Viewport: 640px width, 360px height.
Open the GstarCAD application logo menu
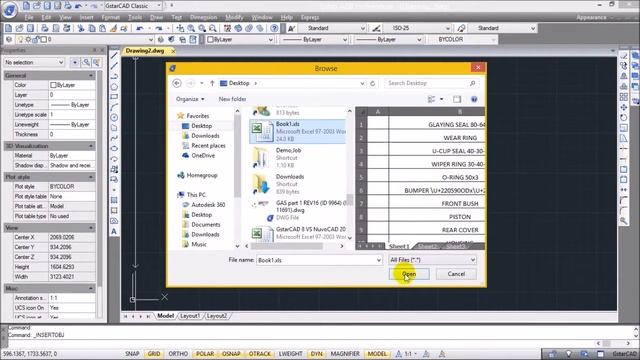[x=9, y=10]
